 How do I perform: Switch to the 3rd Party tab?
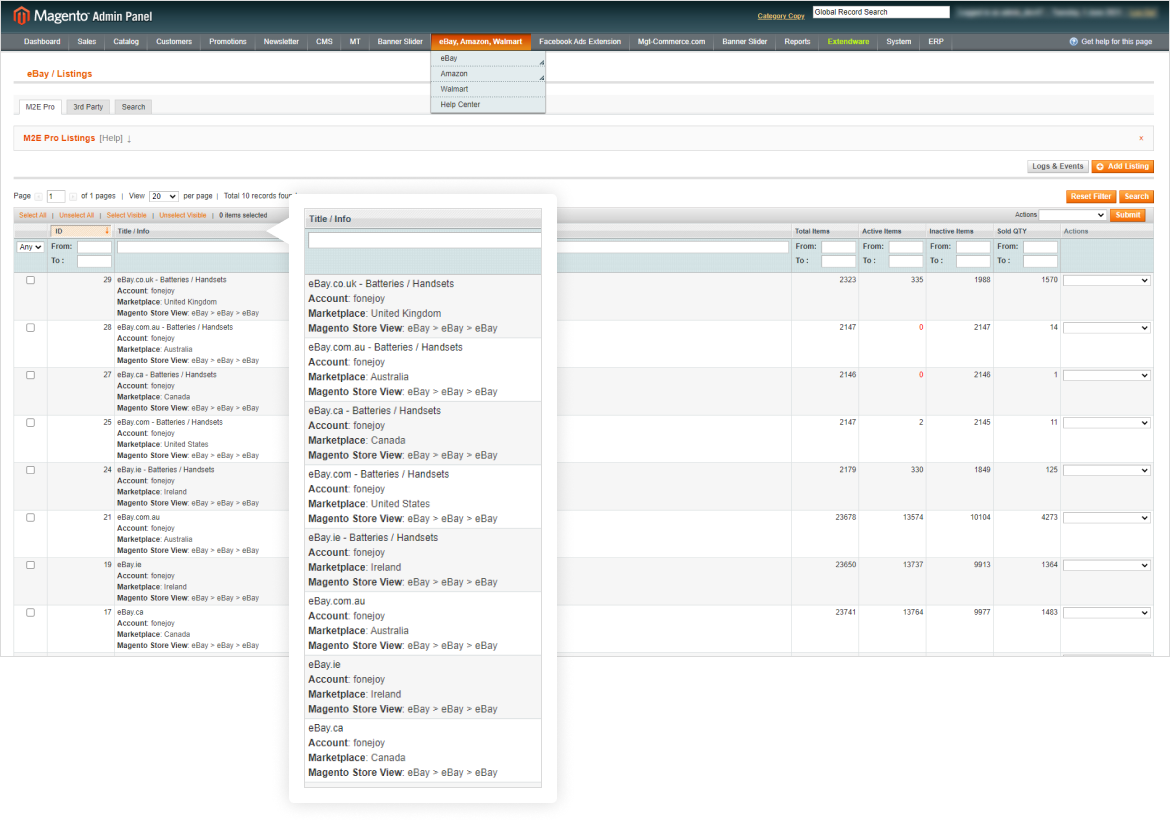pyautogui.click(x=88, y=107)
